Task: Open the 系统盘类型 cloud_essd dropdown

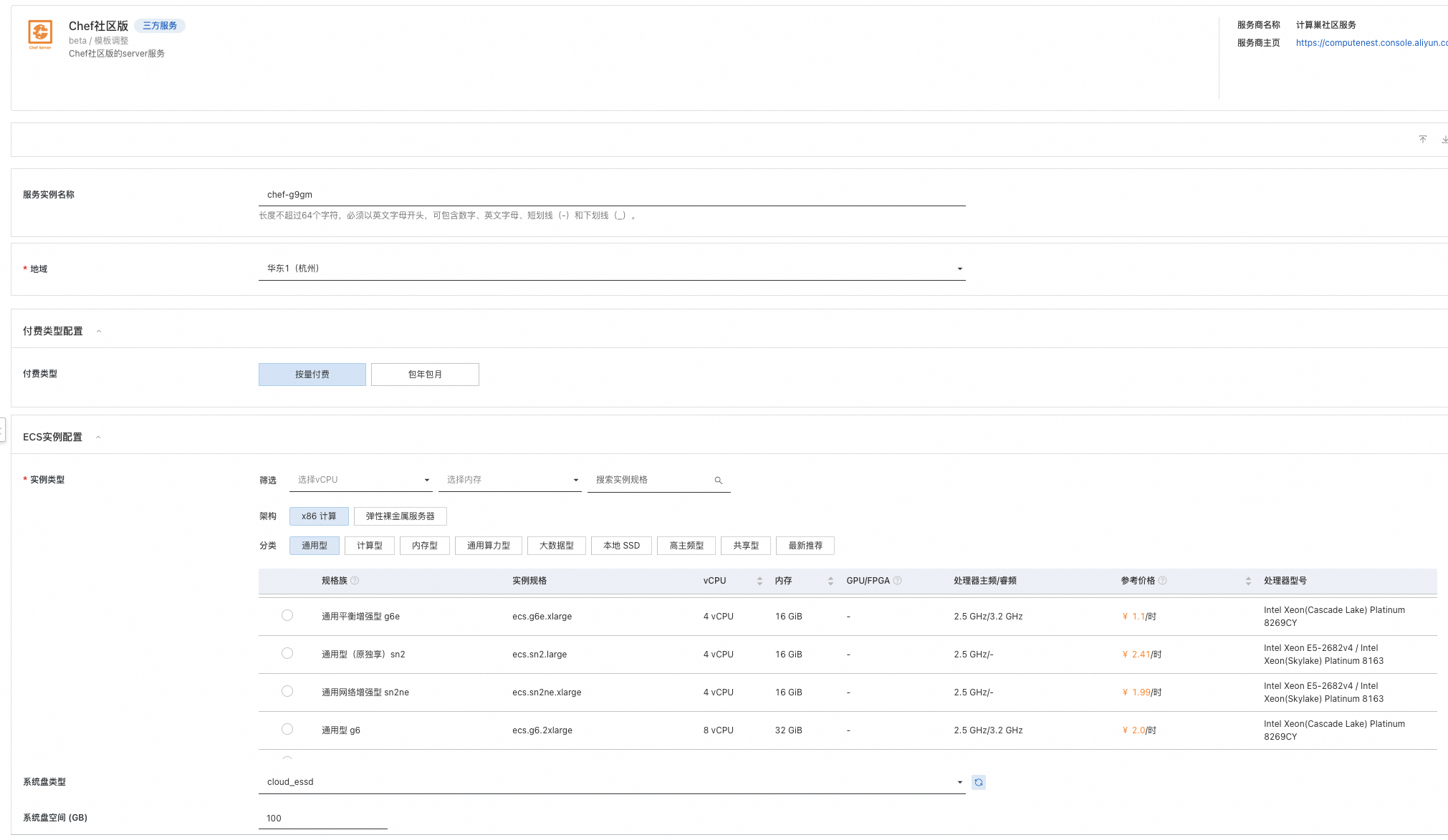Action: [612, 782]
